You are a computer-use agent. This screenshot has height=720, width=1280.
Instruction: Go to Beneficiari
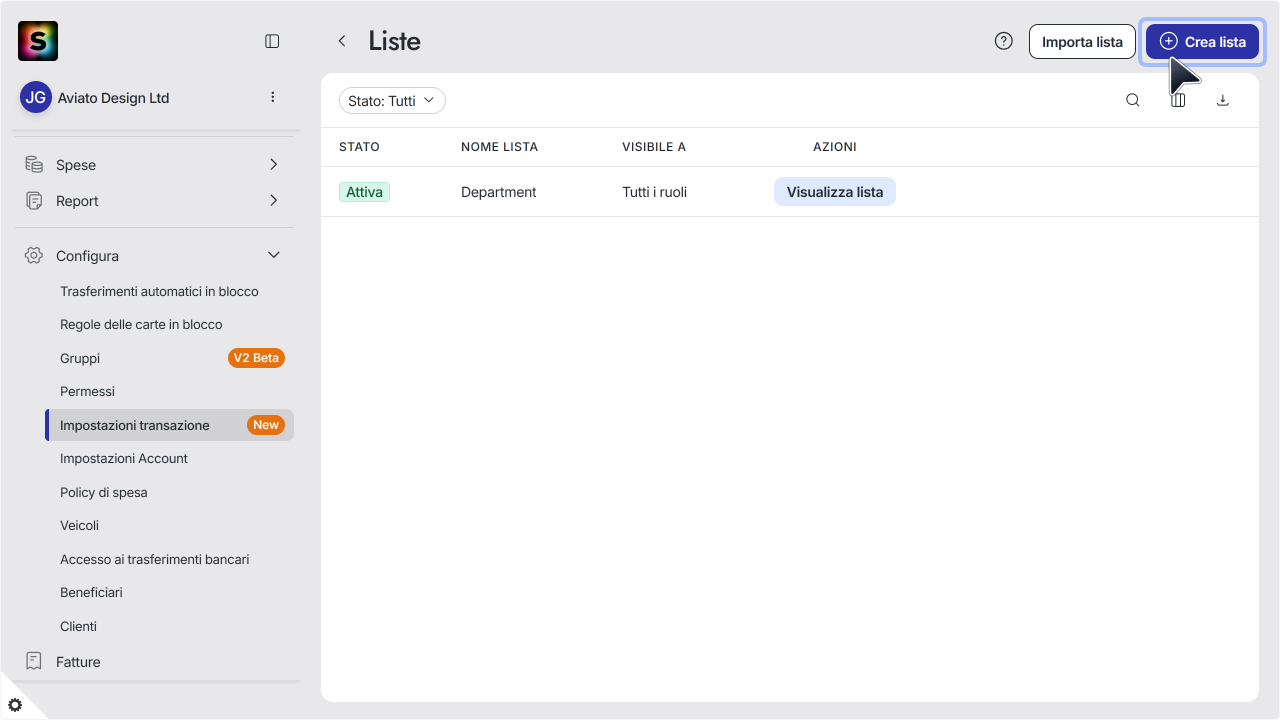point(91,592)
